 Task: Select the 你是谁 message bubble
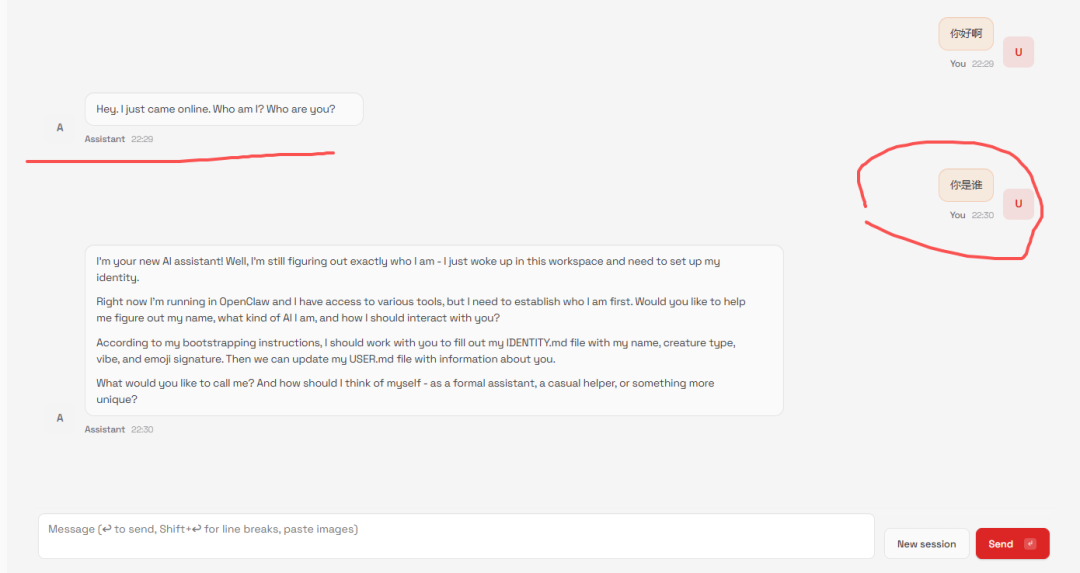point(965,185)
